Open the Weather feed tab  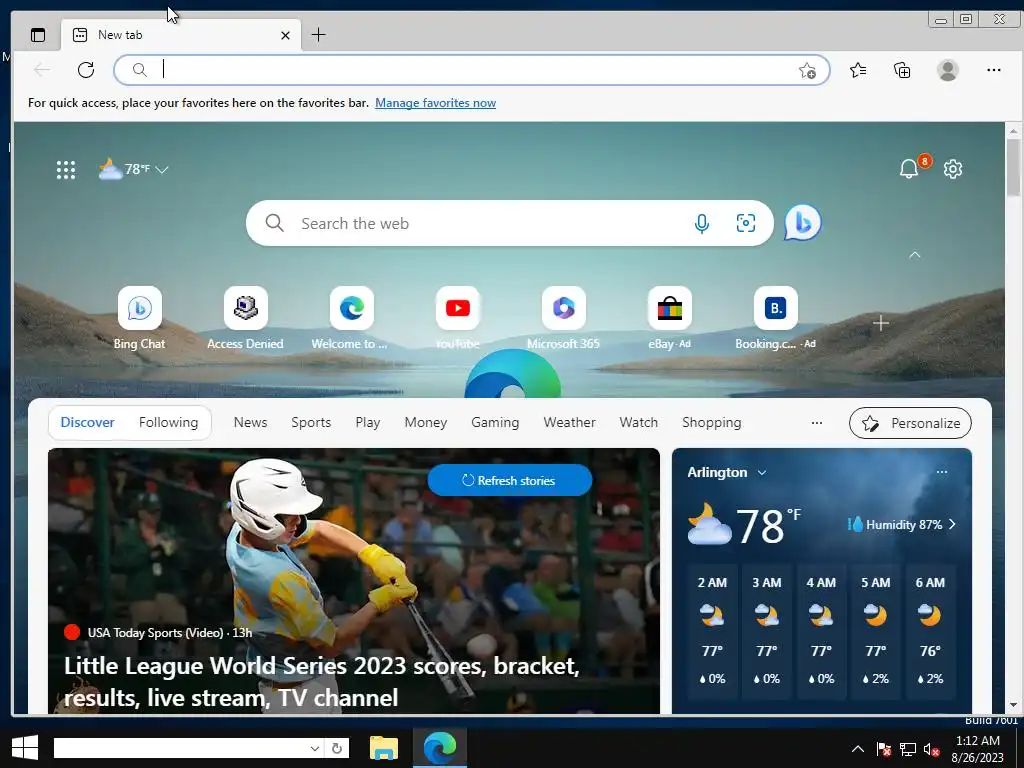point(569,423)
